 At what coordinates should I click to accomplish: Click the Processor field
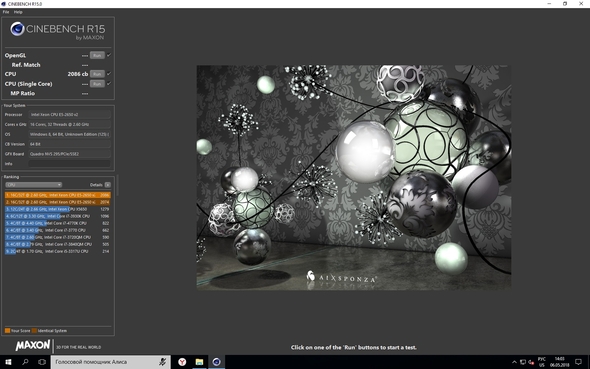(x=70, y=114)
